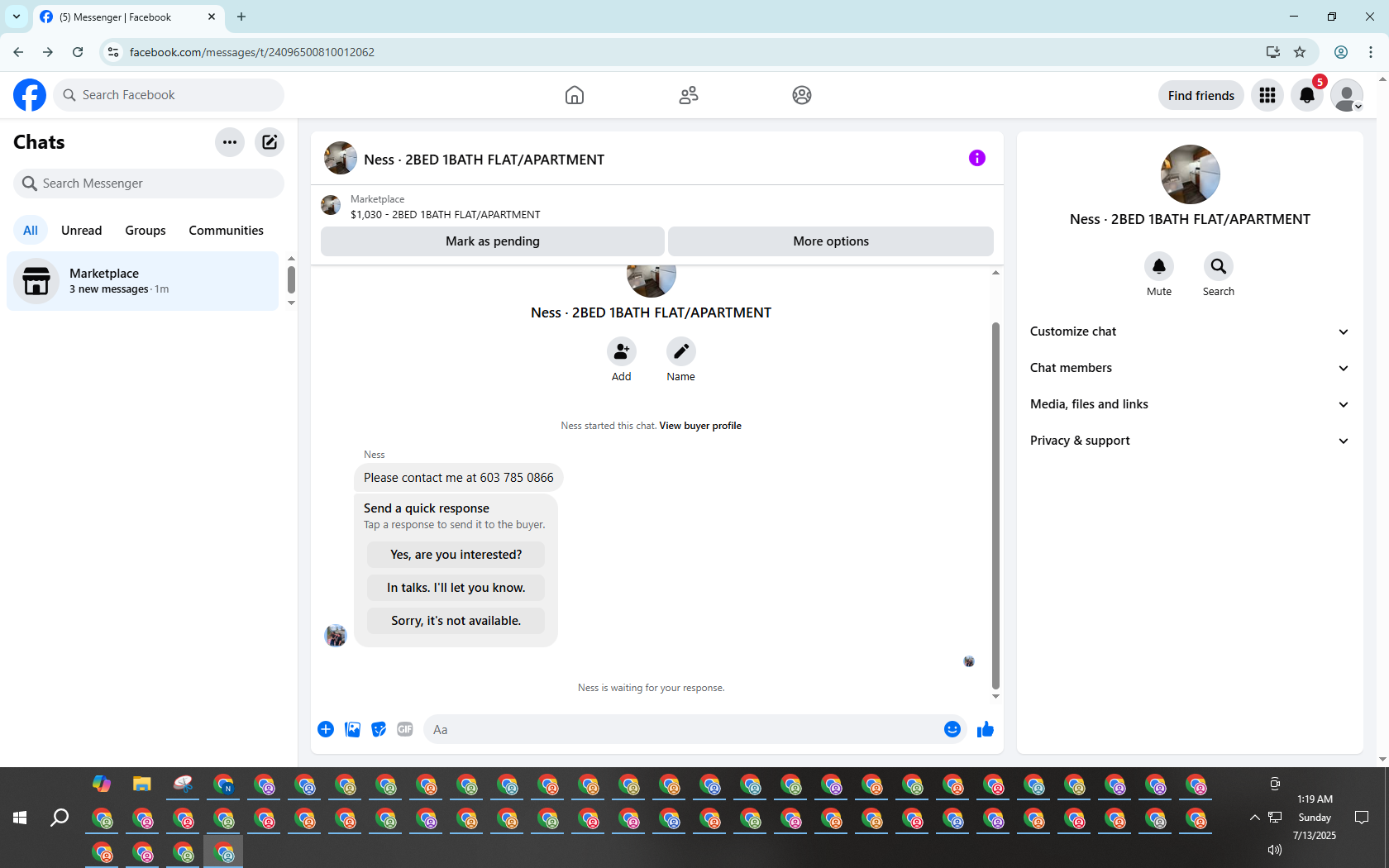Show hidden system tray icons

pos(1254,818)
